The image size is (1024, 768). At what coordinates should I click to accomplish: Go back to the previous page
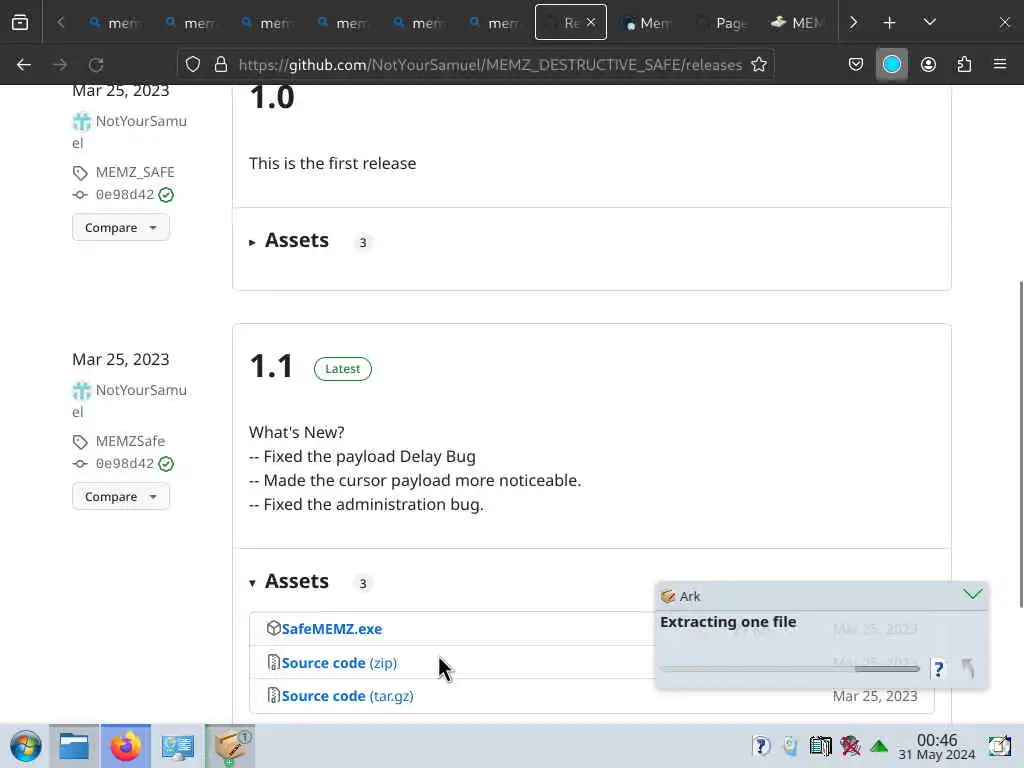pos(24,65)
